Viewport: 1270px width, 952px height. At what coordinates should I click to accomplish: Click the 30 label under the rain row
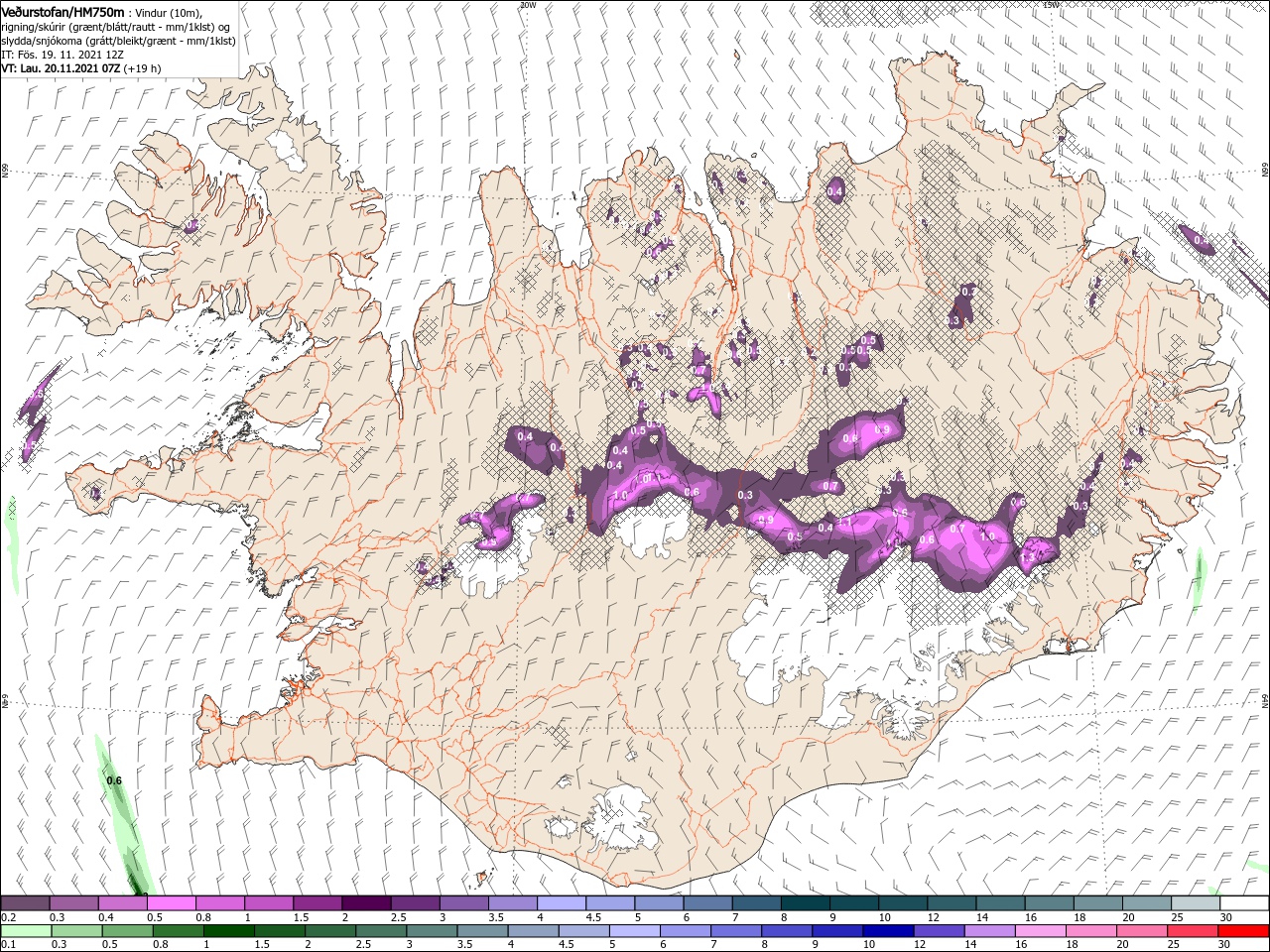[x=1226, y=945]
